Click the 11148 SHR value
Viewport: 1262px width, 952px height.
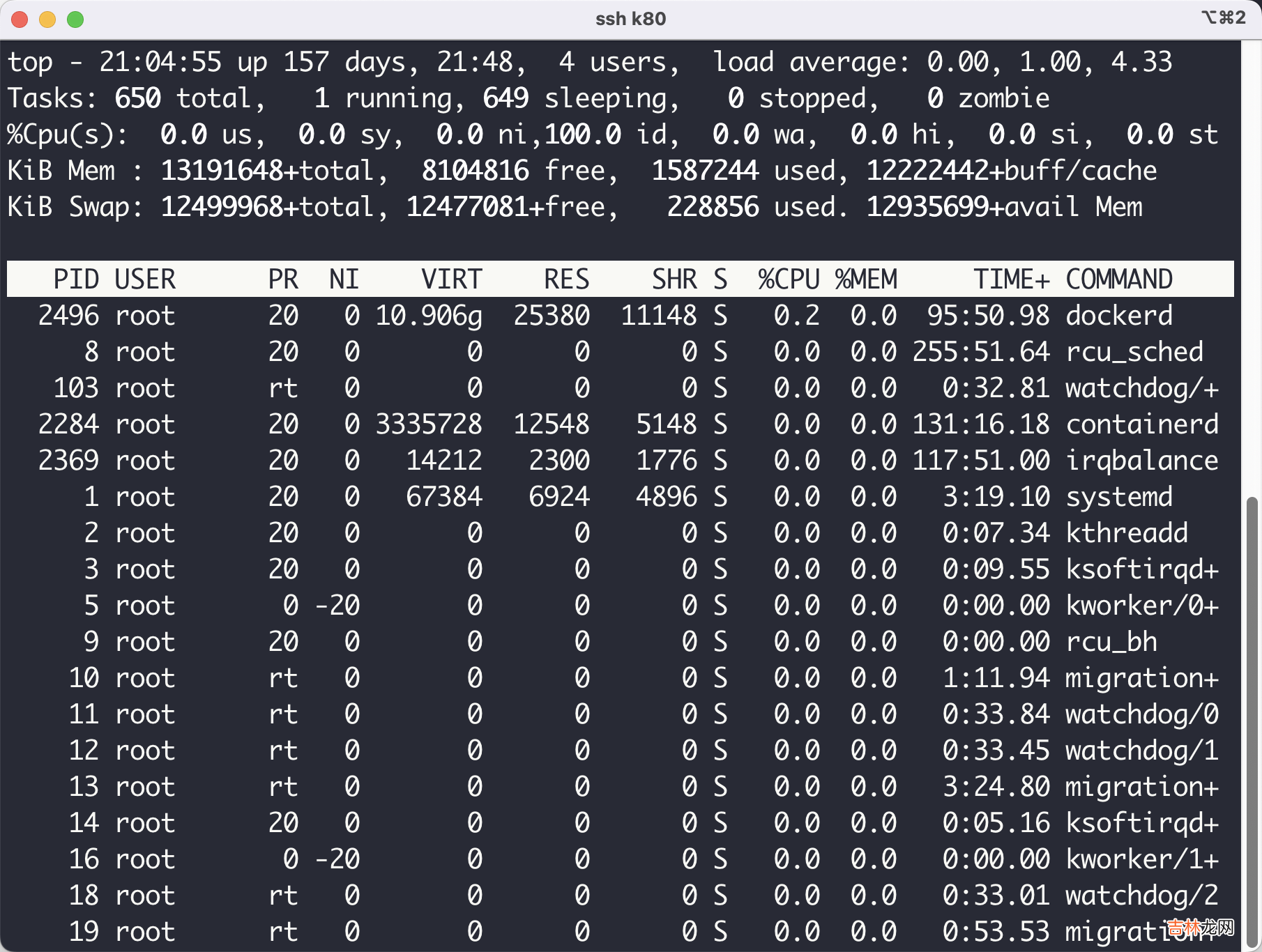(659, 316)
